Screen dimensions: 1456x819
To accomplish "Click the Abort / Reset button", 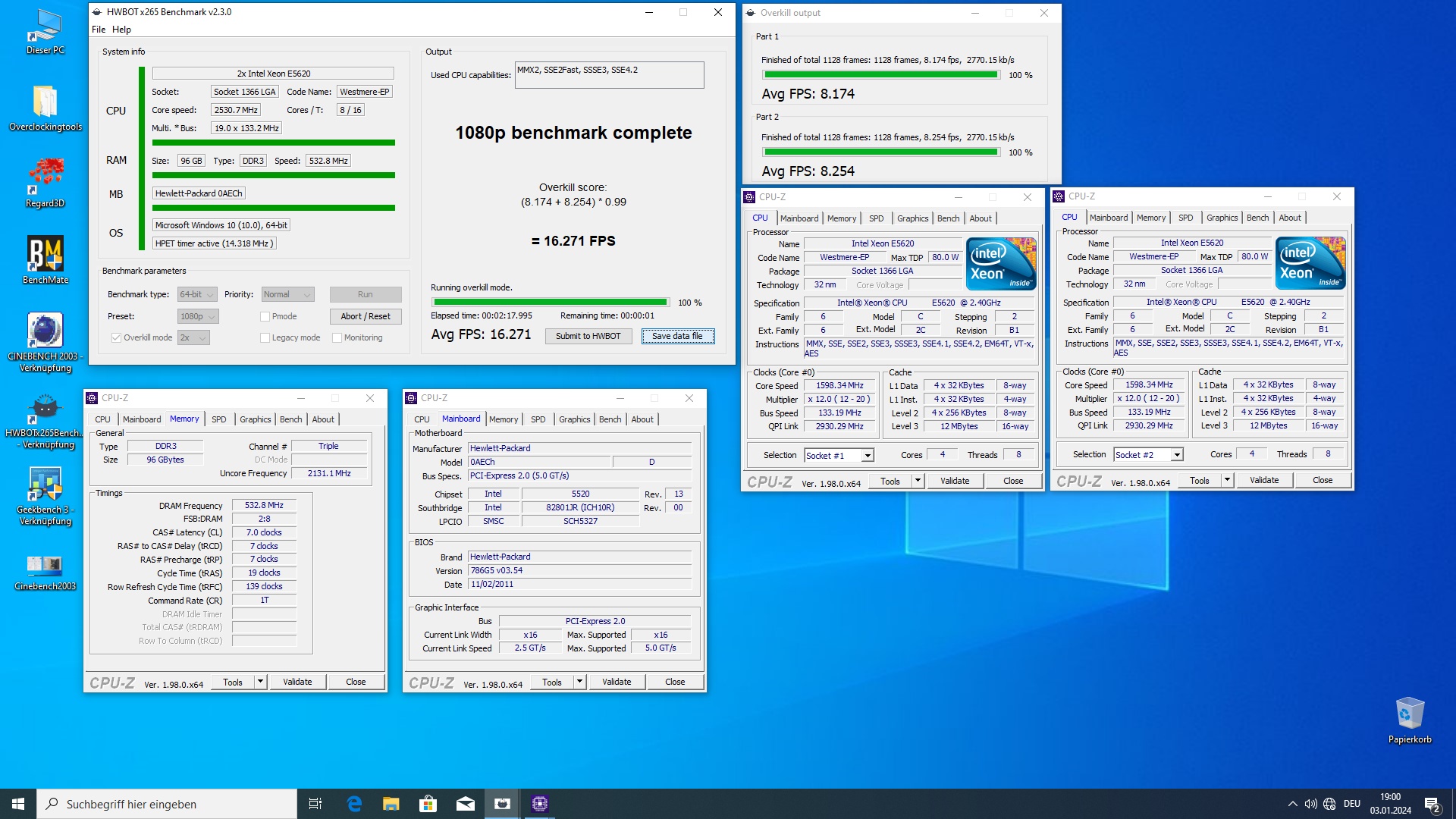I will 366,316.
